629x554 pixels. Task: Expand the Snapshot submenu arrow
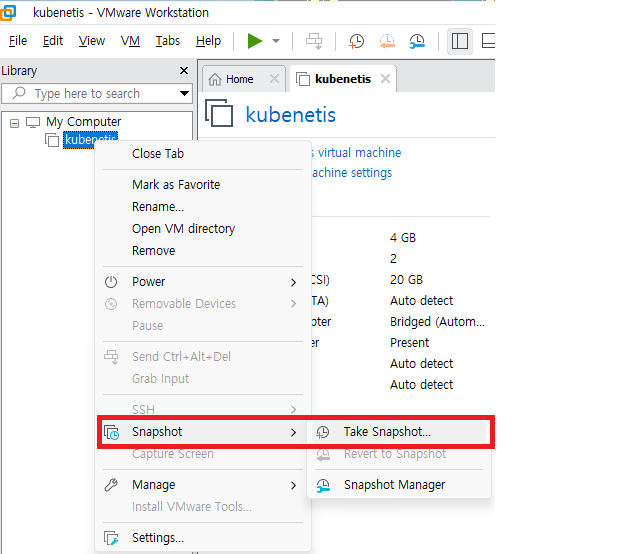pyautogui.click(x=294, y=432)
